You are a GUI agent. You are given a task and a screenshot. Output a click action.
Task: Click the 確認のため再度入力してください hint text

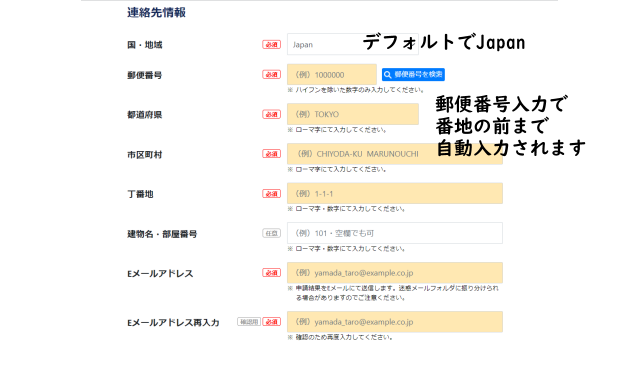340,337
